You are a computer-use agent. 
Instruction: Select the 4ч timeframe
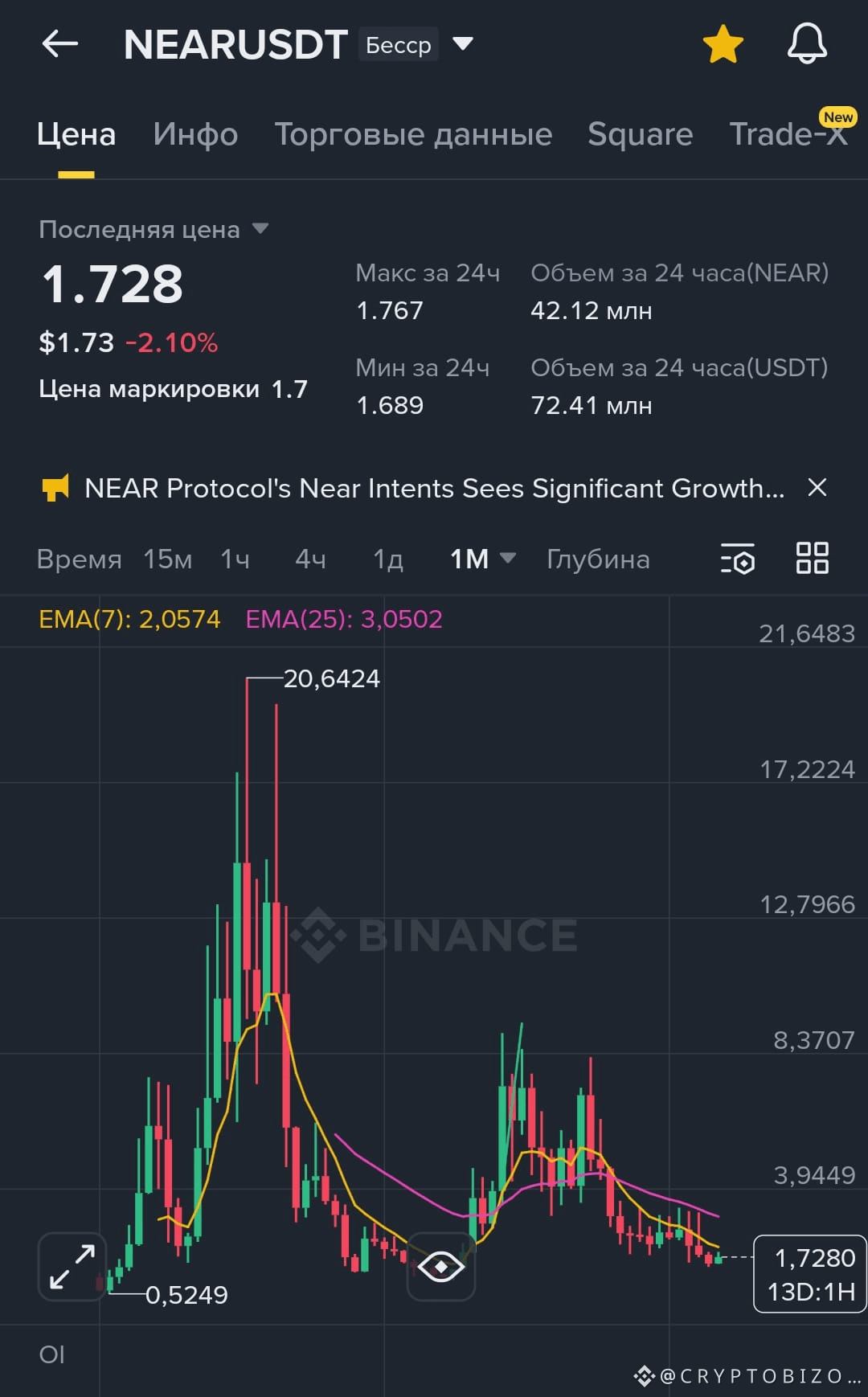pos(310,559)
